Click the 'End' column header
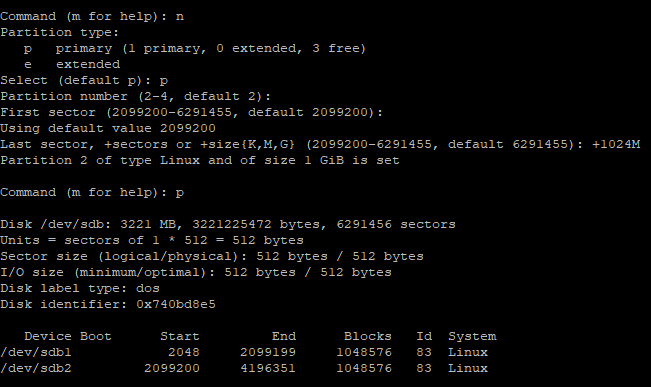 point(284,336)
